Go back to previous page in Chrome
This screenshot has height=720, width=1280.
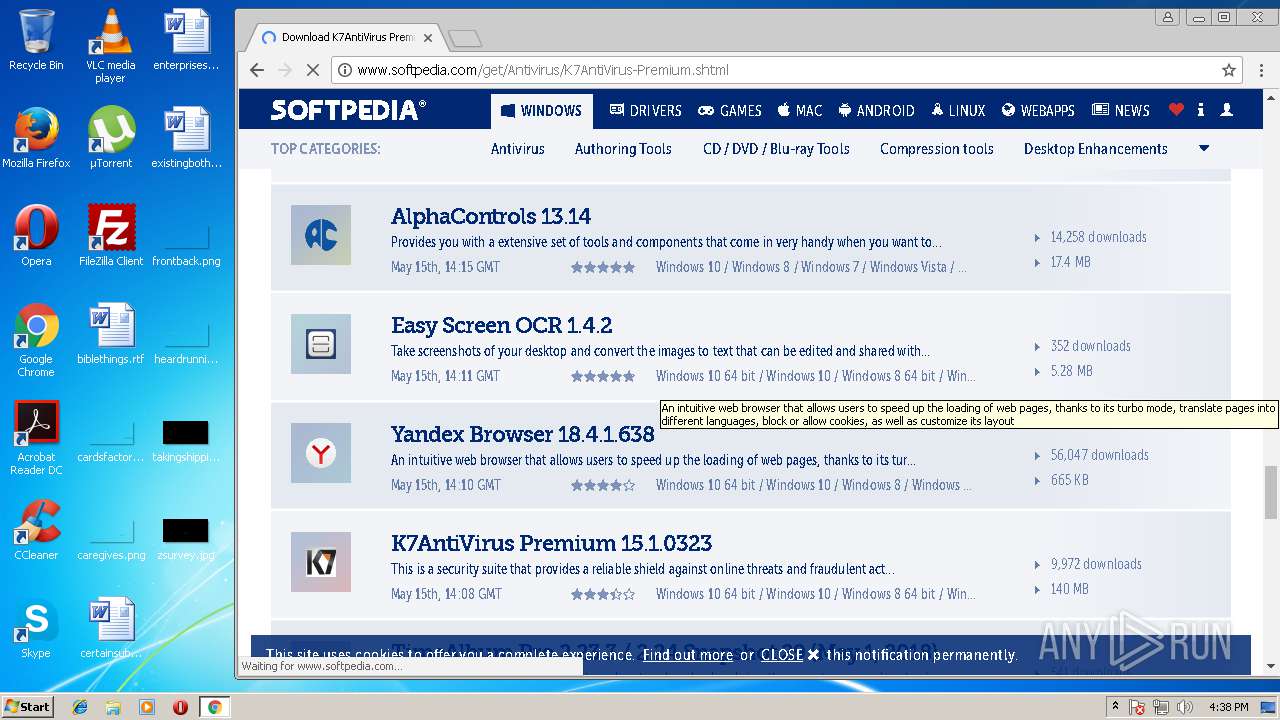tap(257, 70)
